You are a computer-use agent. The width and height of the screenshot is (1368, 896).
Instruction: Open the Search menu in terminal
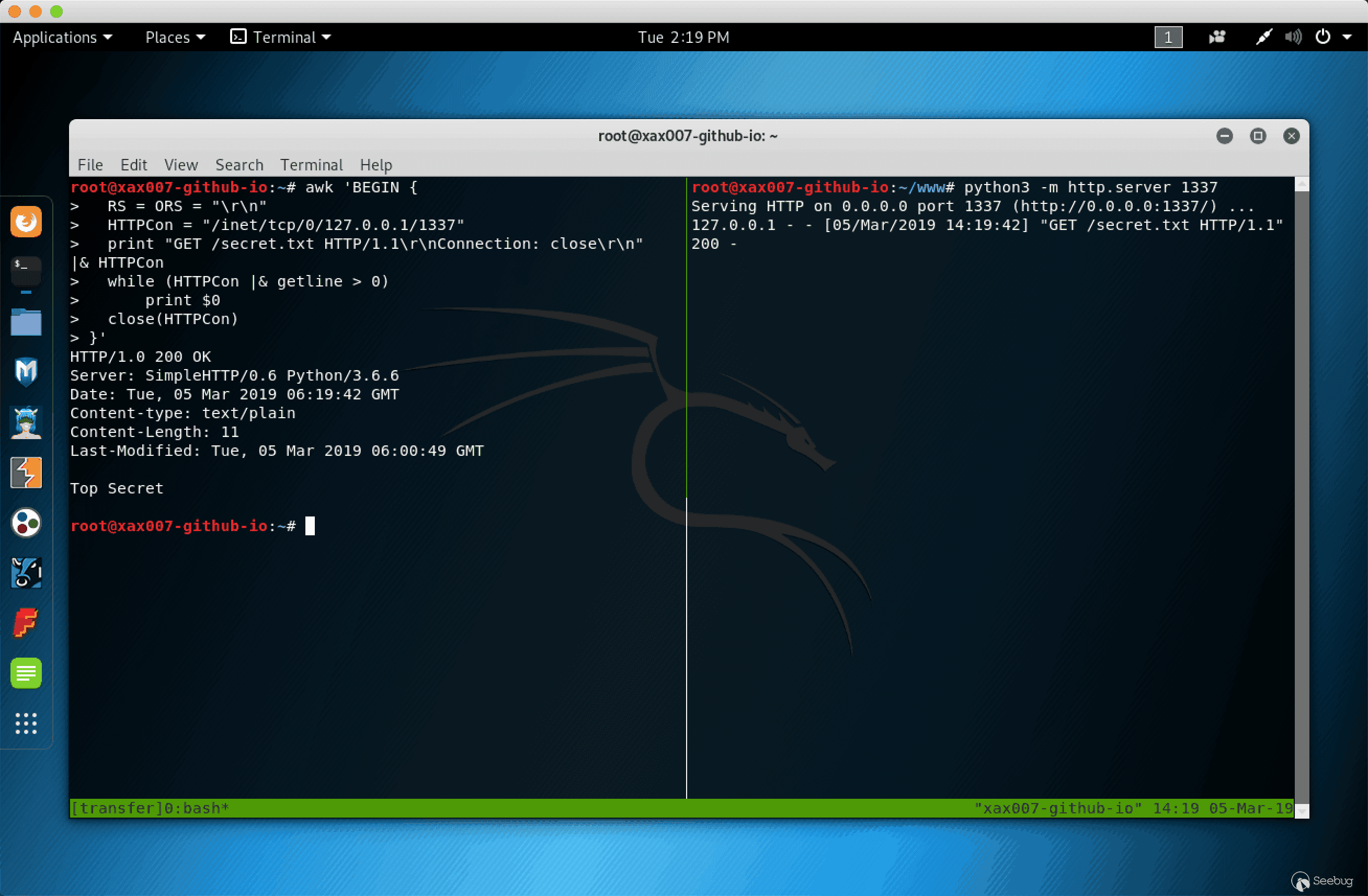(x=239, y=165)
